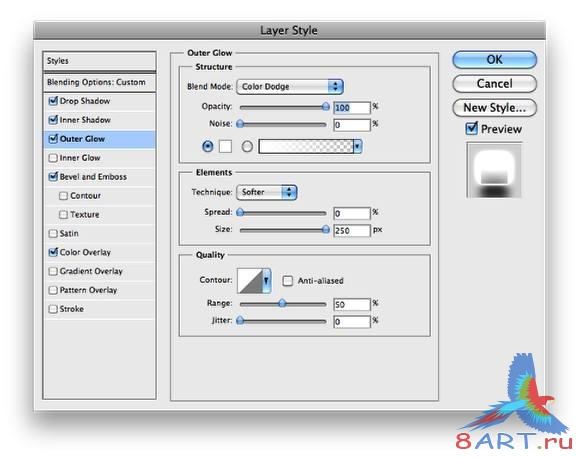Image resolution: width=580 pixels, height=458 pixels.
Task: Expand the Contour picker dropdown arrow
Action: 266,281
